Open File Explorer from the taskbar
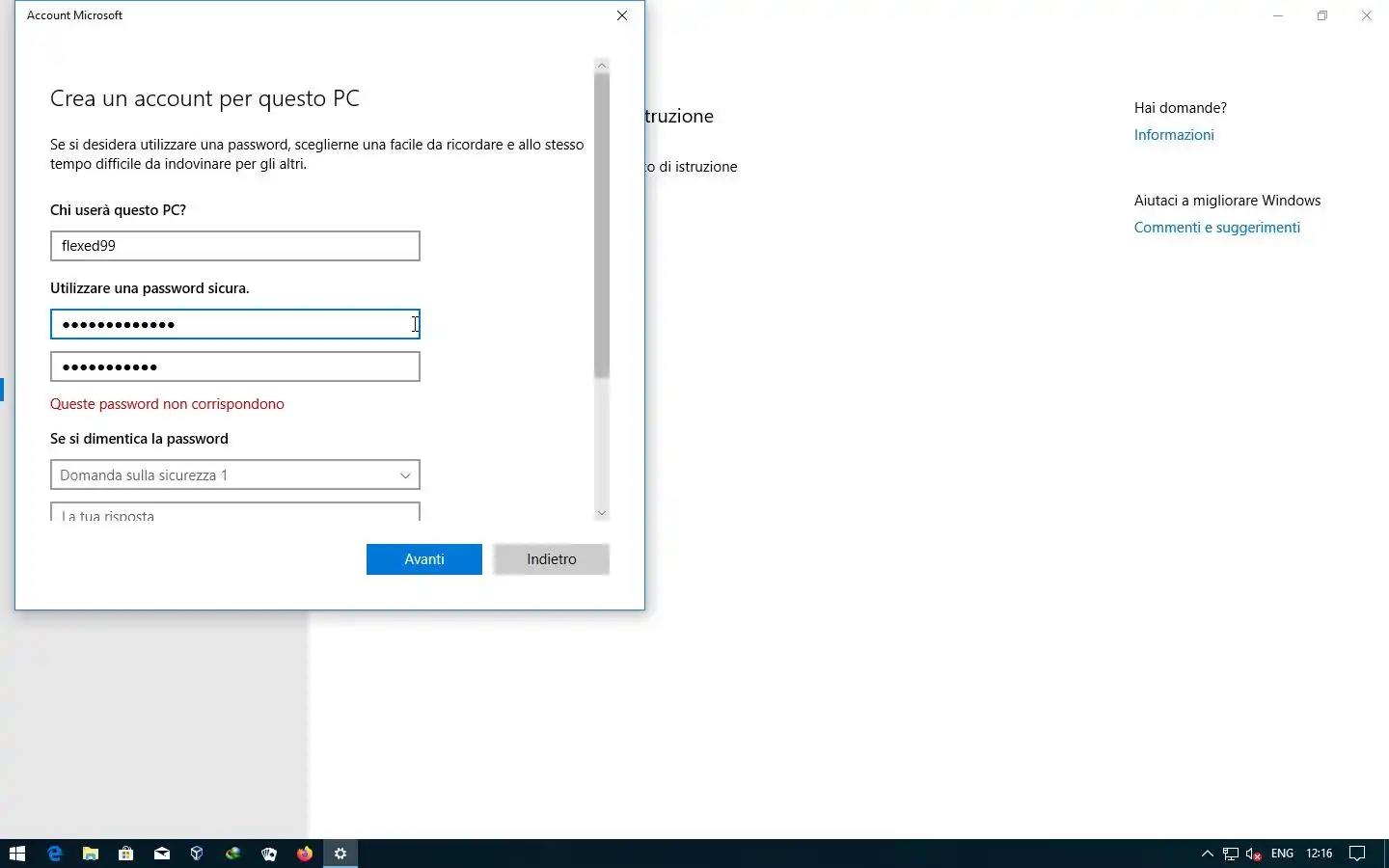Viewport: 1389px width, 868px height. [91, 854]
